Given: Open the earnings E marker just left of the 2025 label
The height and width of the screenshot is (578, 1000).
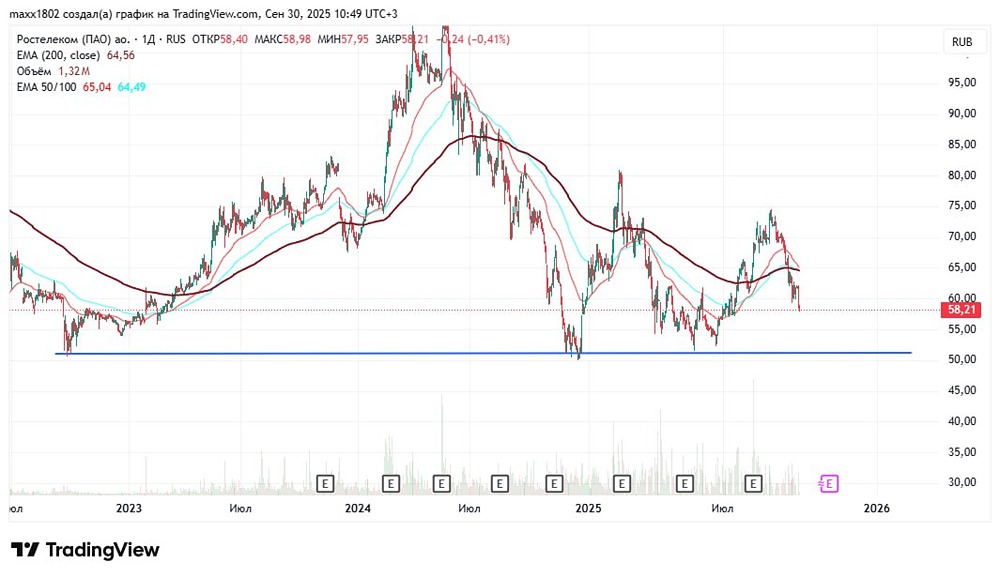Looking at the screenshot, I should [554, 484].
